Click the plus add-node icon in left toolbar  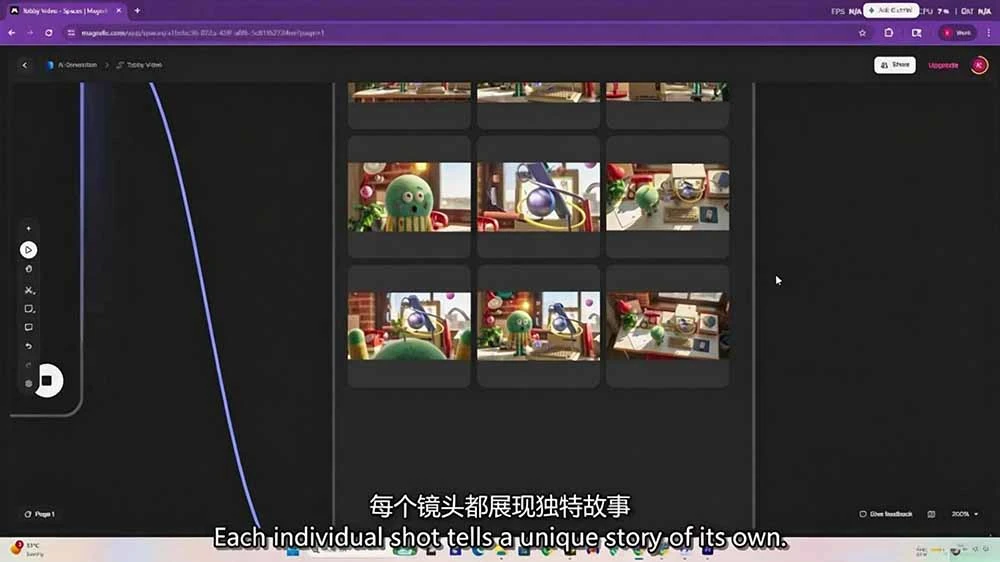tap(28, 228)
